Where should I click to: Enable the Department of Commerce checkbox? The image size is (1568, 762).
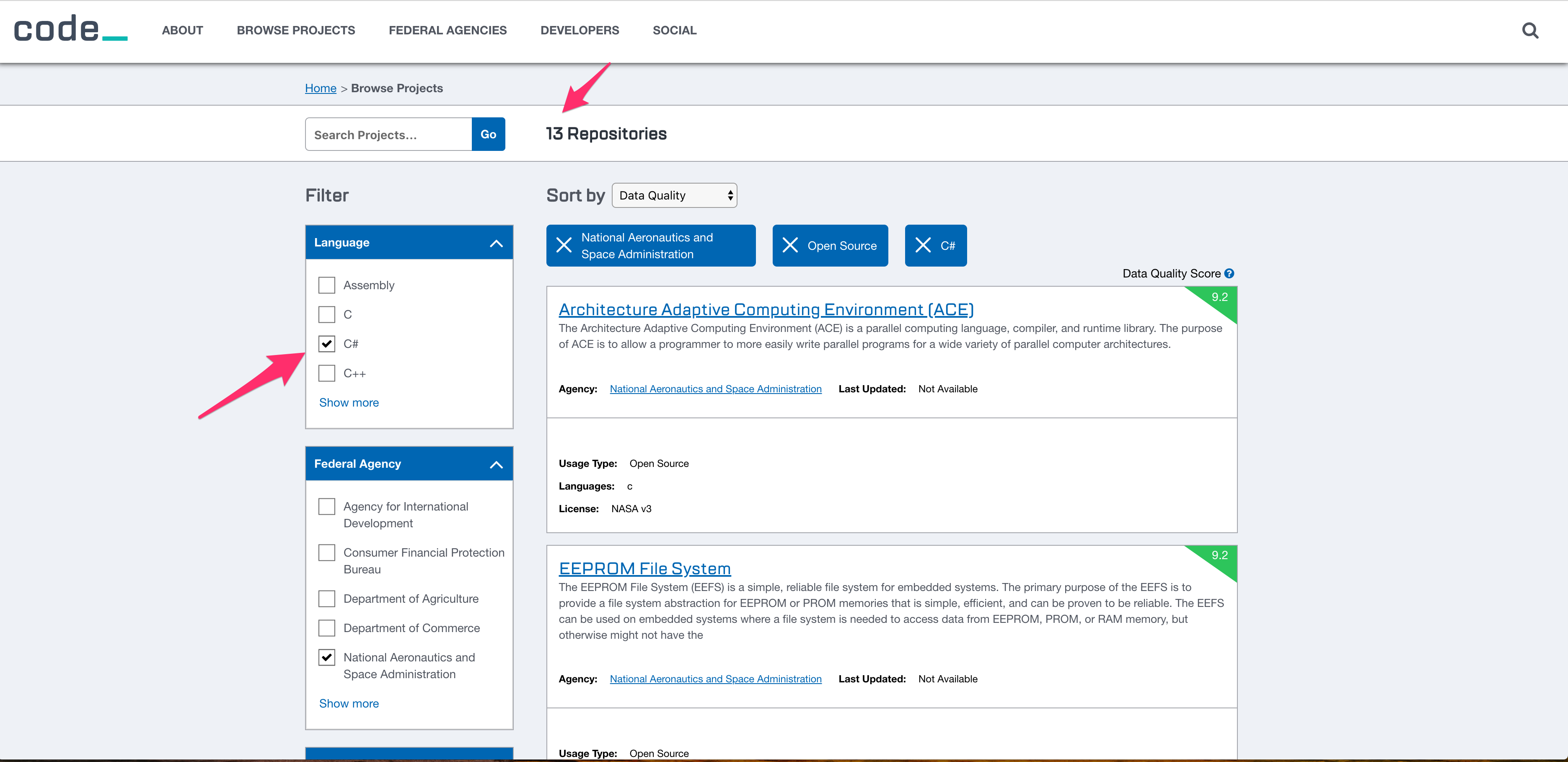327,628
